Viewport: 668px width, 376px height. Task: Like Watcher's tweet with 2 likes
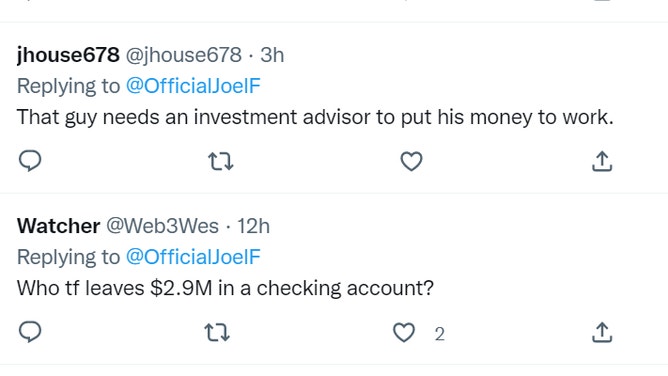click(403, 333)
